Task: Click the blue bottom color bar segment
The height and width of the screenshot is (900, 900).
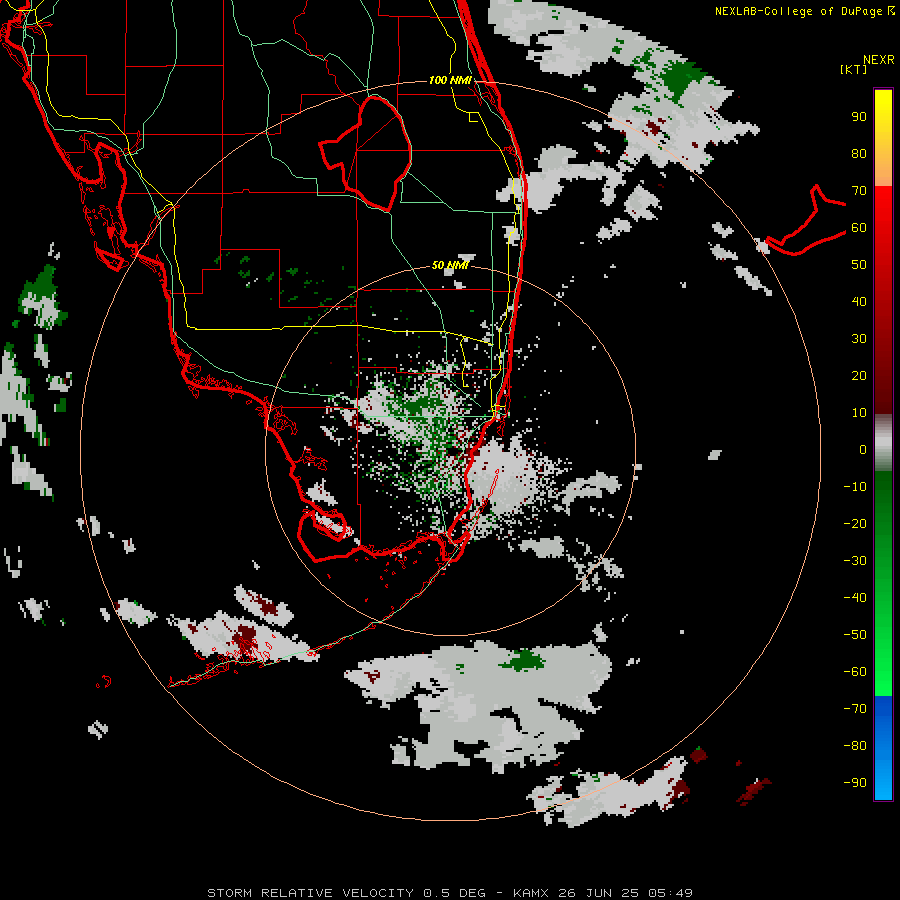Action: (883, 748)
